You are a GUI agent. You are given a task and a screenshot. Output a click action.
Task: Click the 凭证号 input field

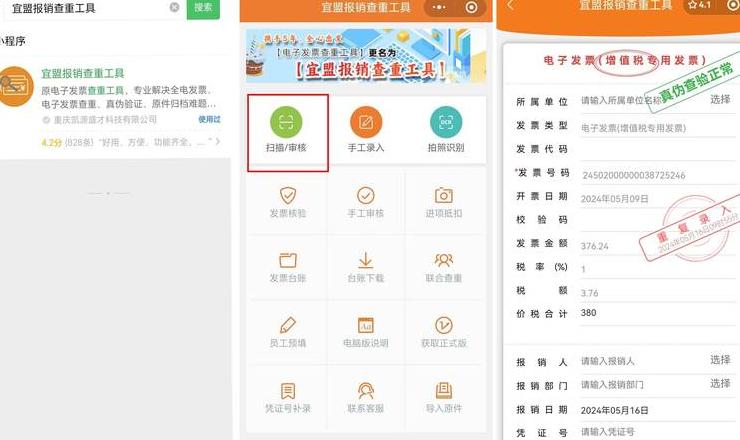(608, 432)
